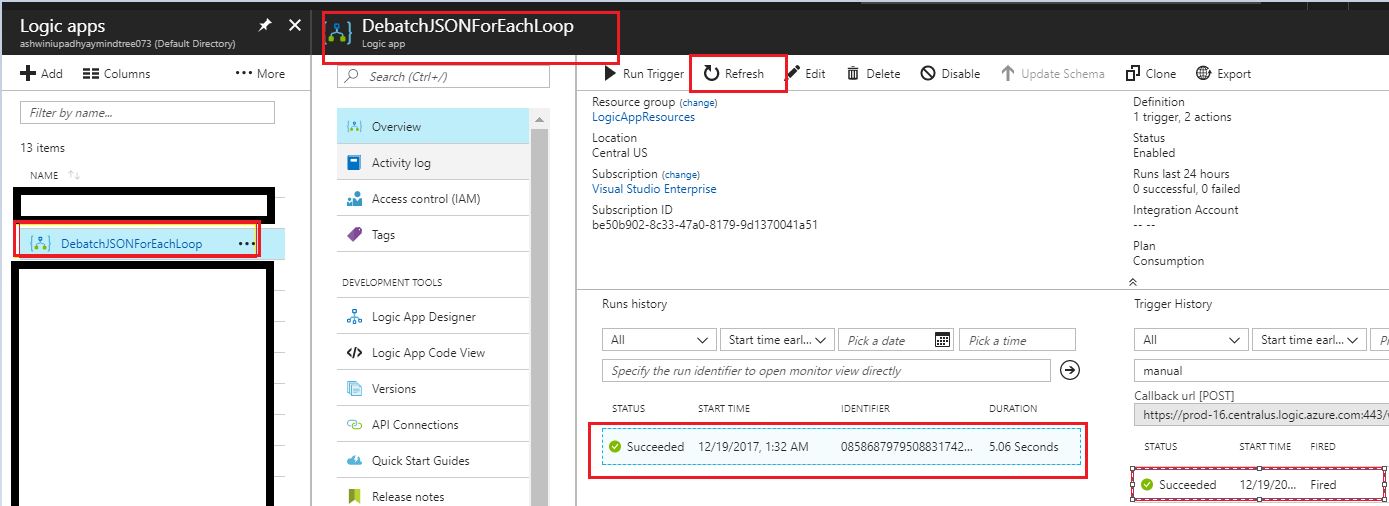Collapse the essentials section chevron
This screenshot has width=1389, height=506.
pos(1132,283)
